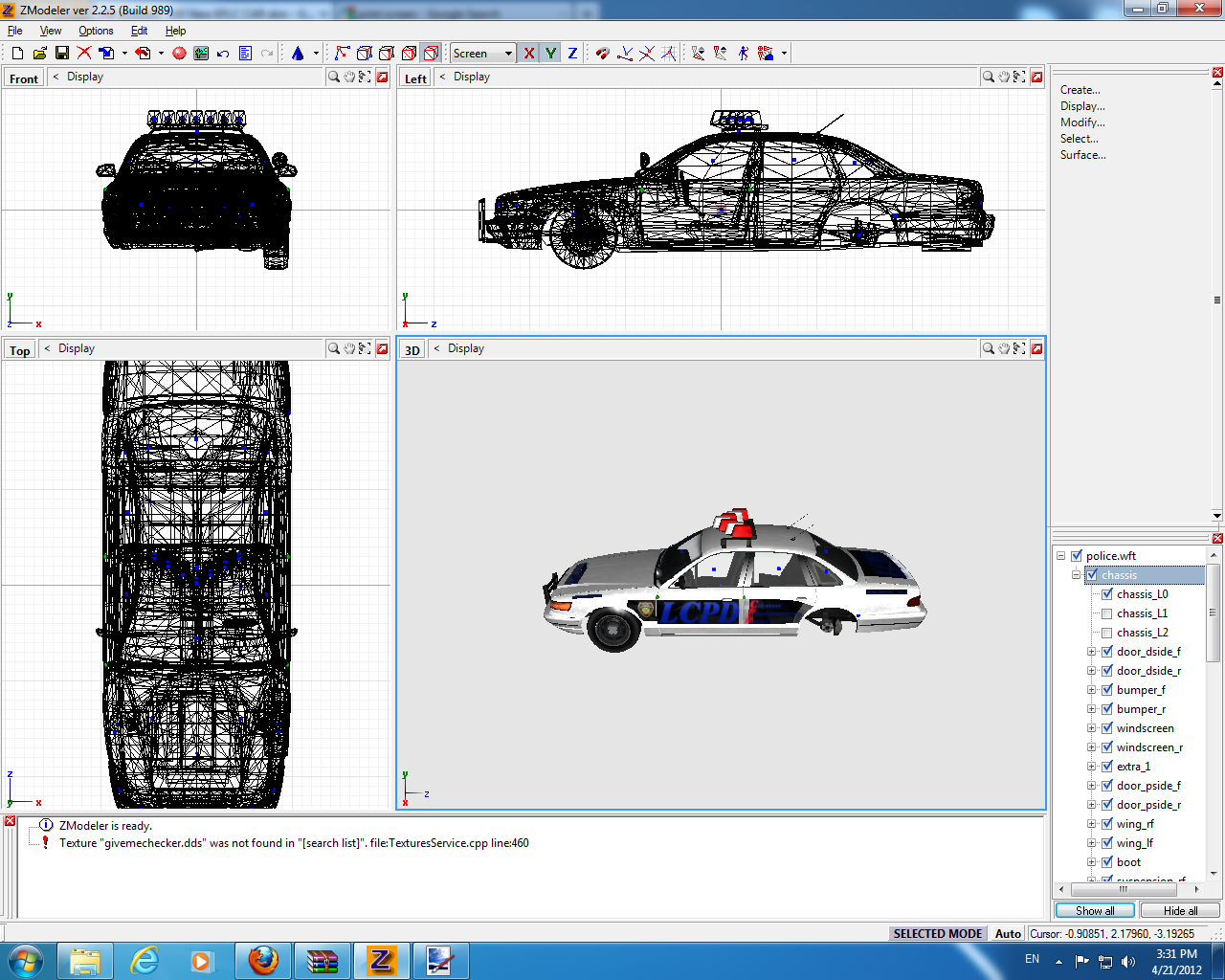Collapse the police.wft root node
The width and height of the screenshot is (1225, 980).
[x=1060, y=556]
